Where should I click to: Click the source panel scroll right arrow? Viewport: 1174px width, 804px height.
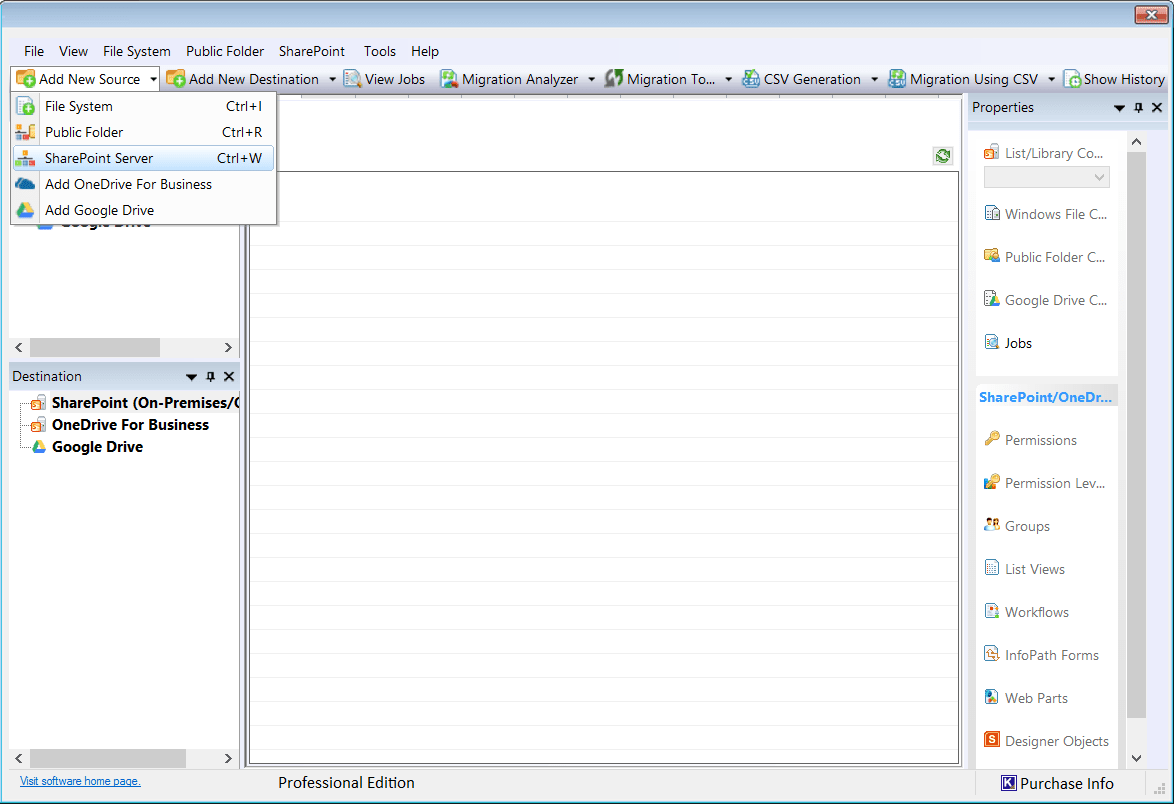pyautogui.click(x=228, y=347)
